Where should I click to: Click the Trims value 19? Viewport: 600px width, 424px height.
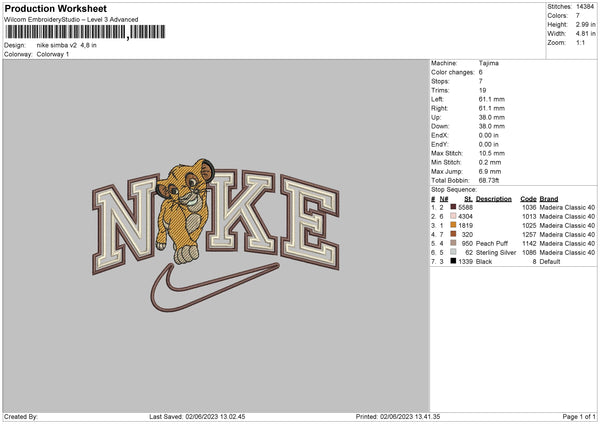coord(483,90)
